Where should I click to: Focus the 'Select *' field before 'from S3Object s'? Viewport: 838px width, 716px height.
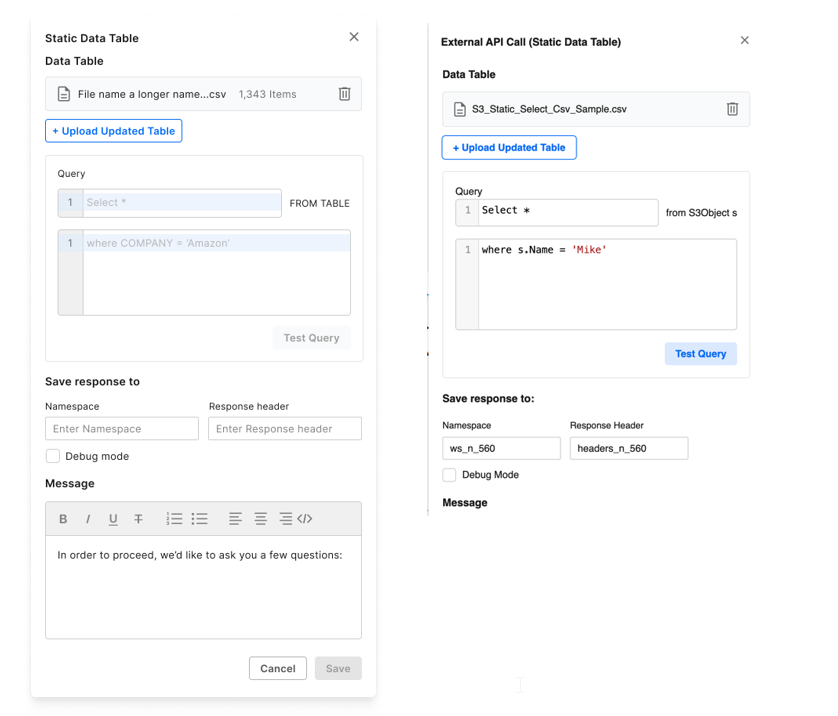[x=557, y=213]
